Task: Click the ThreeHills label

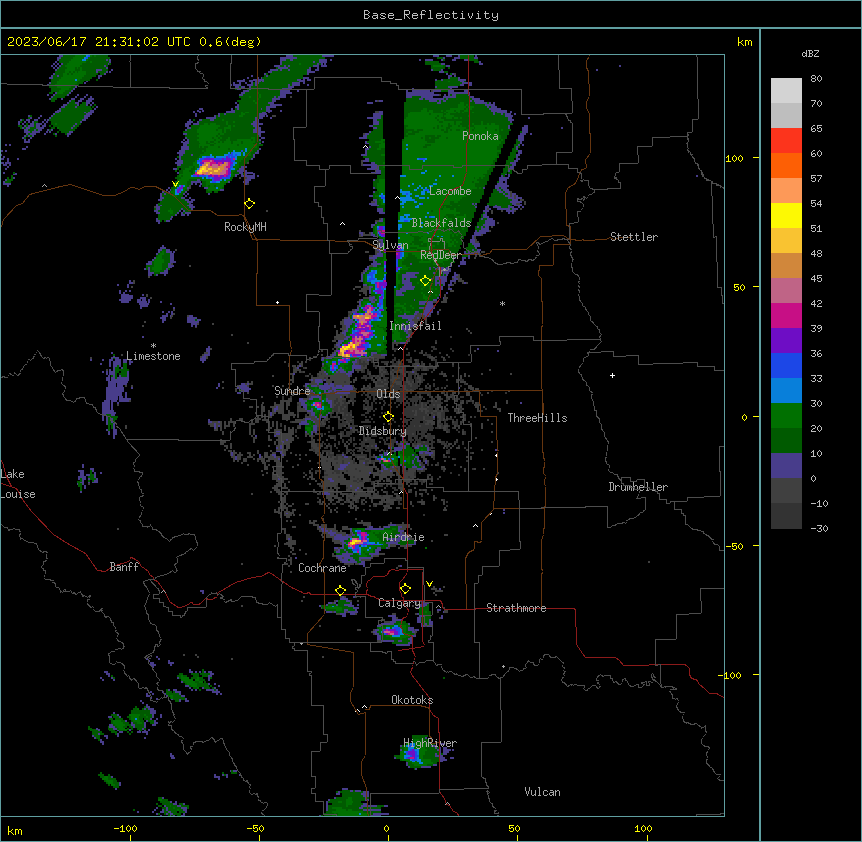Action: [537, 418]
